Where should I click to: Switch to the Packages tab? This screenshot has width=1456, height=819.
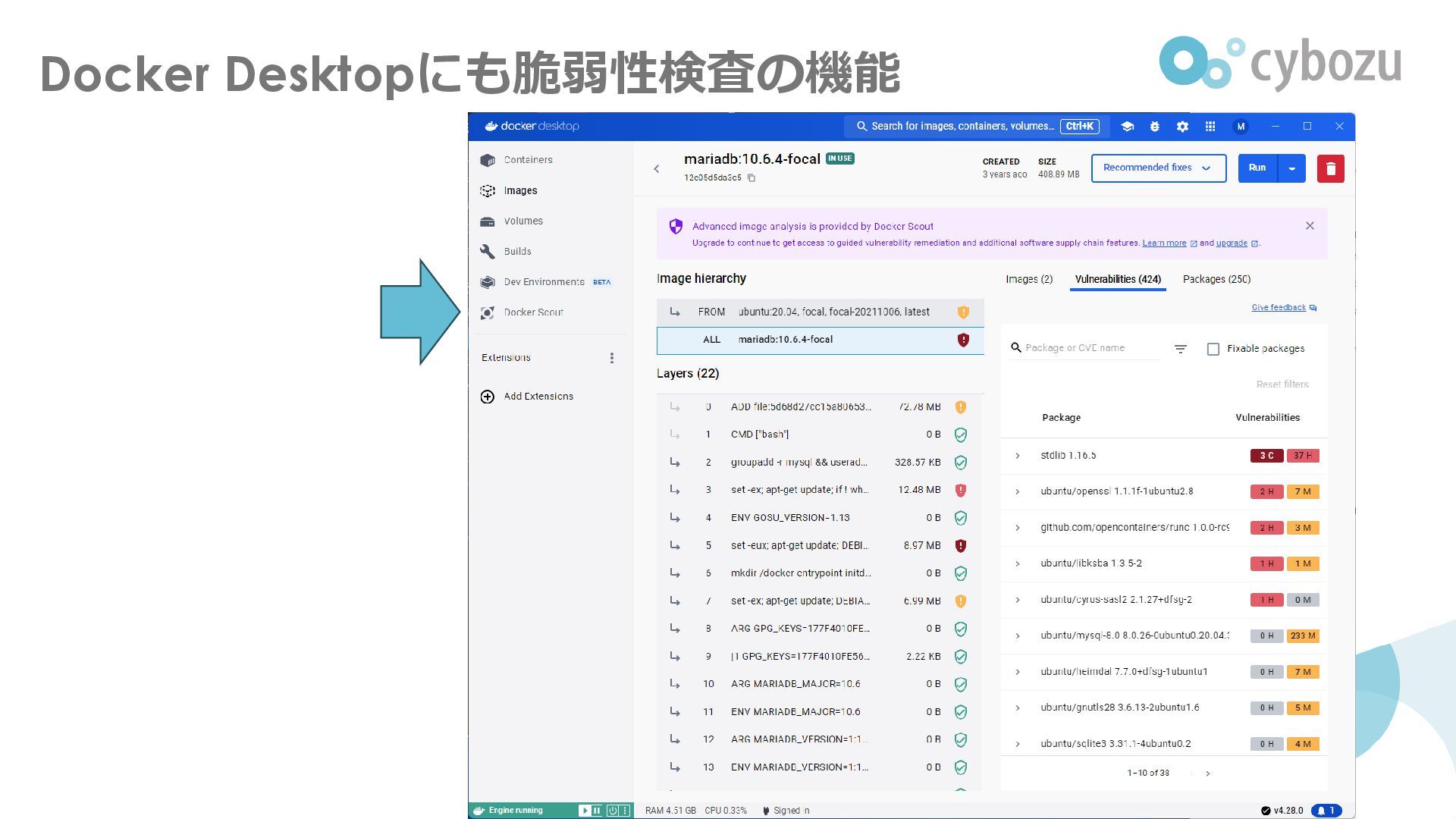click(1216, 279)
